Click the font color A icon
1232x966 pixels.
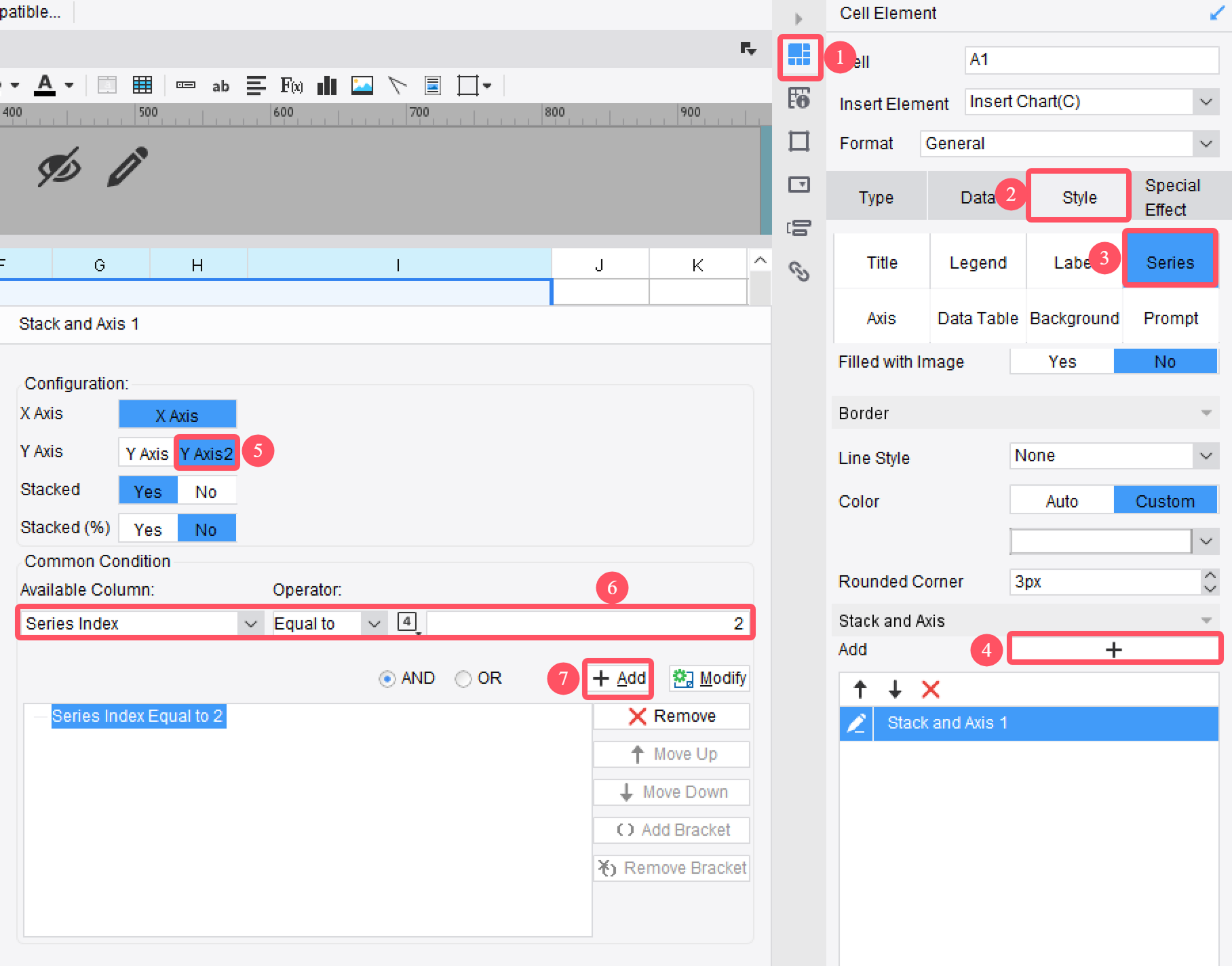click(x=45, y=85)
